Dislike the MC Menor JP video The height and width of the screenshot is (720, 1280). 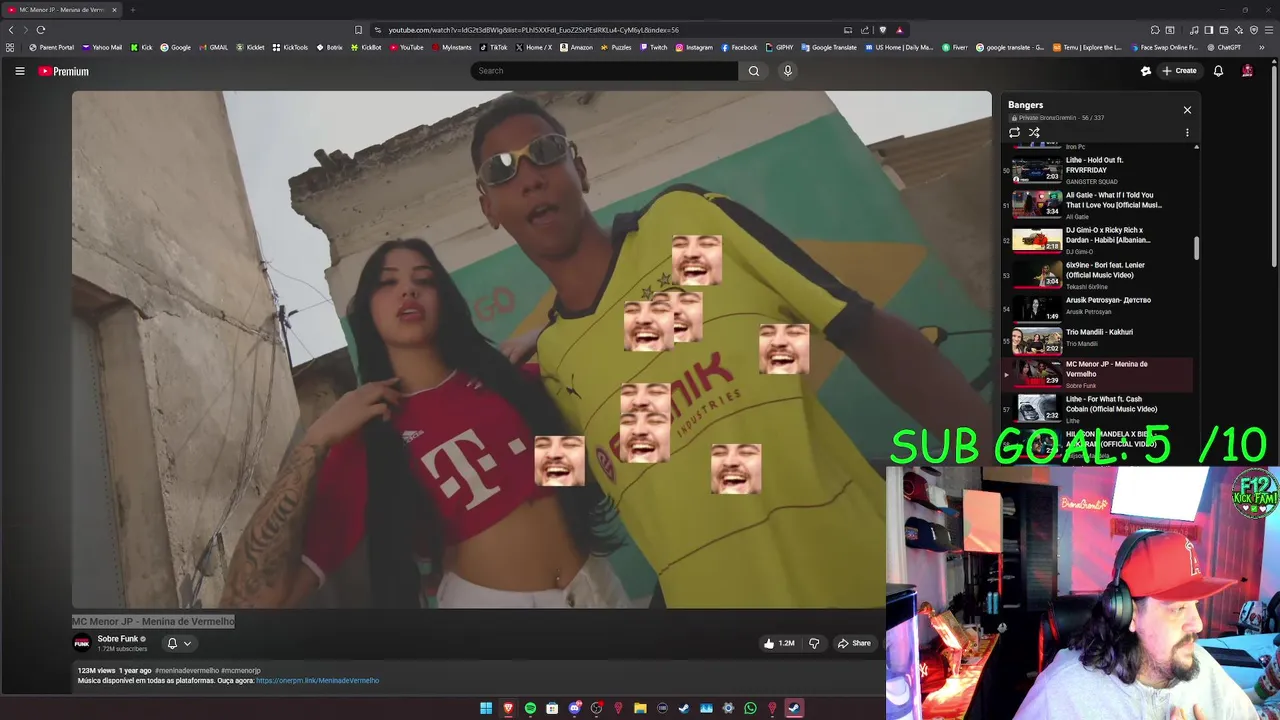pos(814,643)
